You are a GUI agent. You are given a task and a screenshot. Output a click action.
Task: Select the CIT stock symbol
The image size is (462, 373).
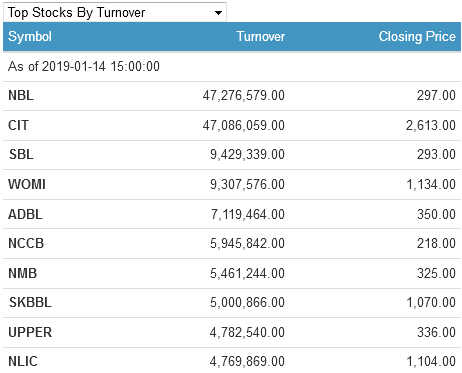coord(18,125)
